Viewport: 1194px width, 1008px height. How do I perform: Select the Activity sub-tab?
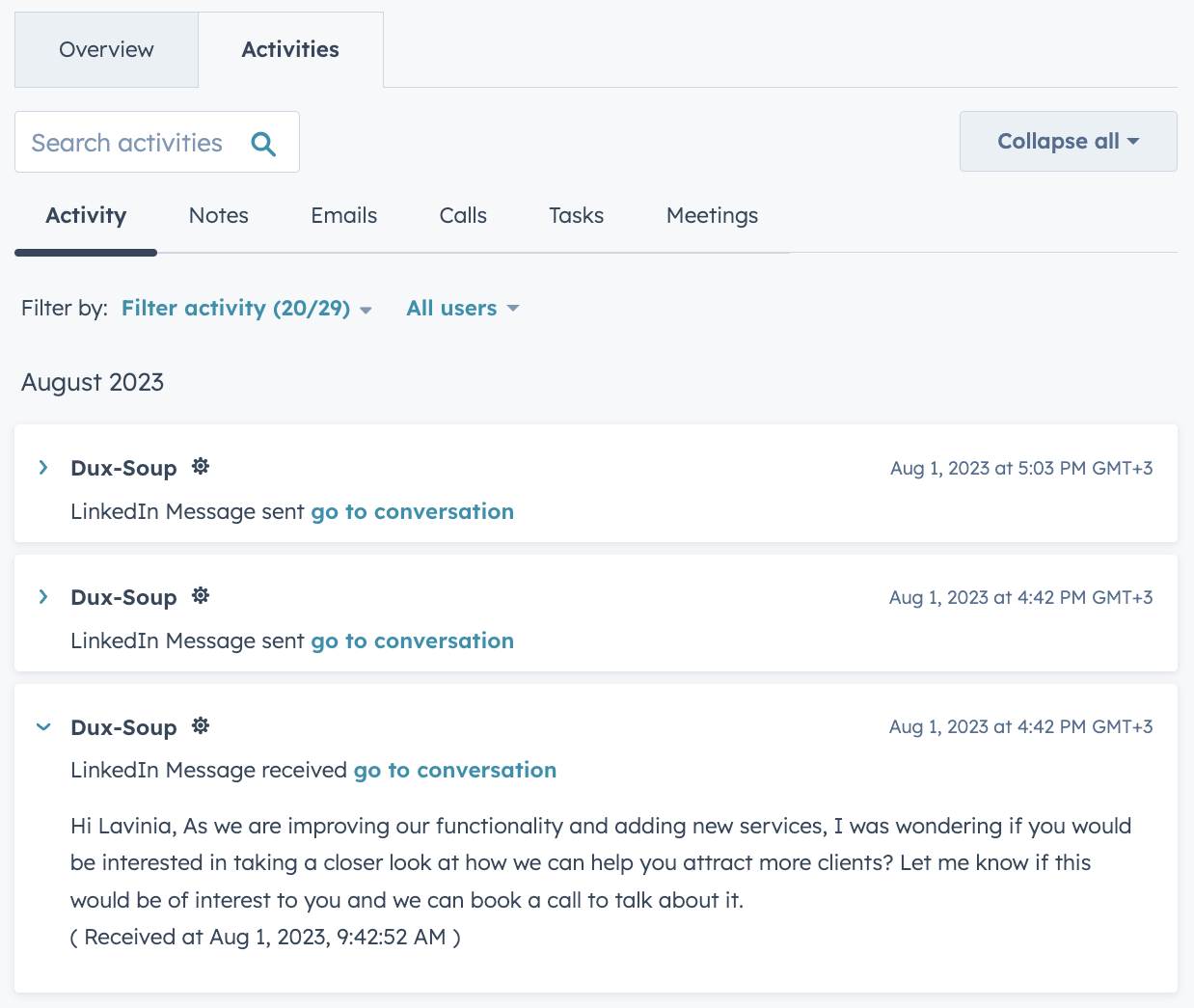(x=86, y=215)
